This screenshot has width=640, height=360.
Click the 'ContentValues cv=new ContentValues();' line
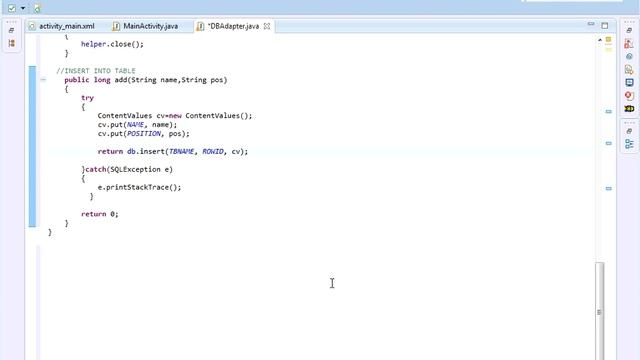pyautogui.click(x=175, y=116)
